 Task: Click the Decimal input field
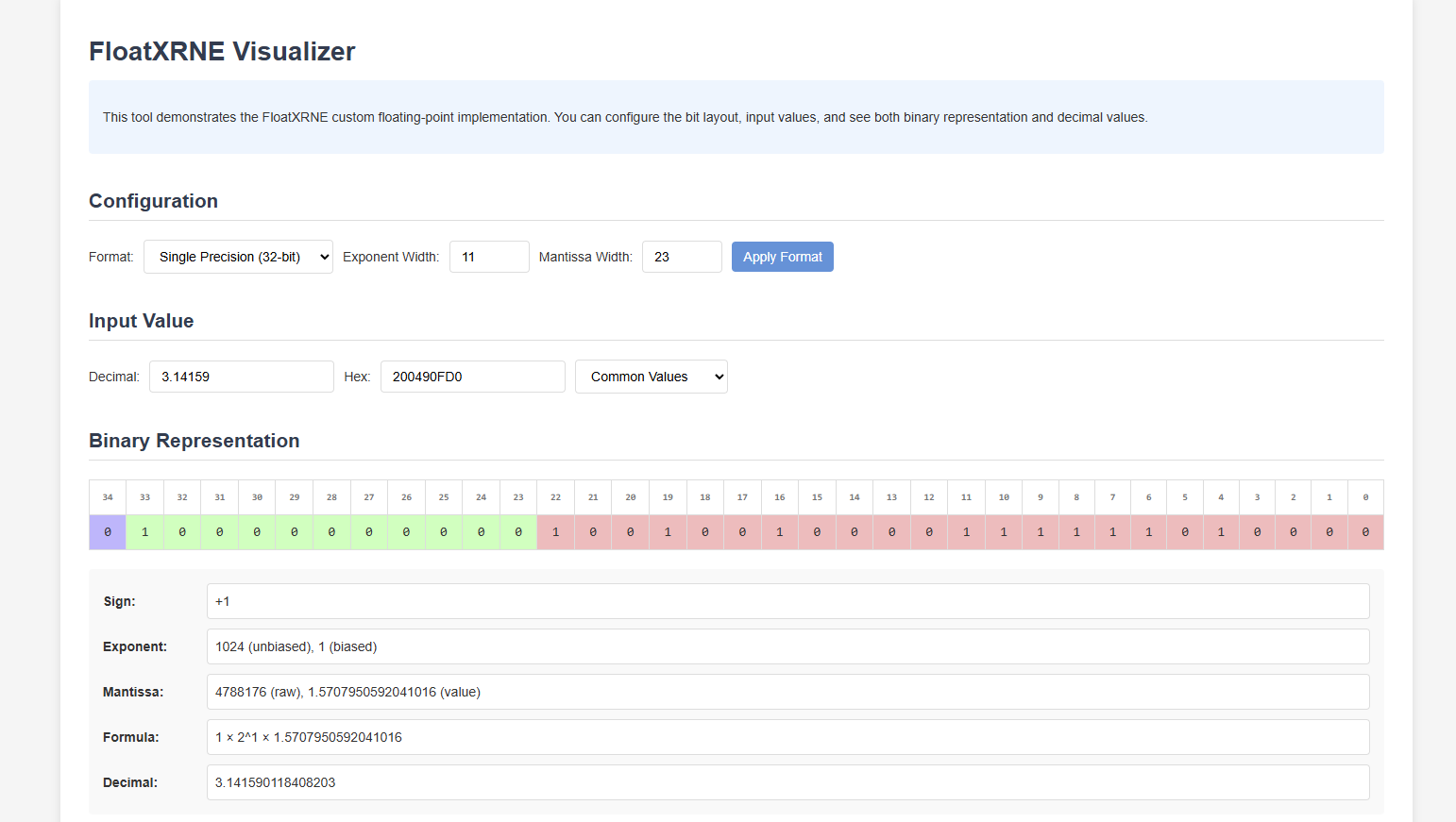pyautogui.click(x=241, y=377)
